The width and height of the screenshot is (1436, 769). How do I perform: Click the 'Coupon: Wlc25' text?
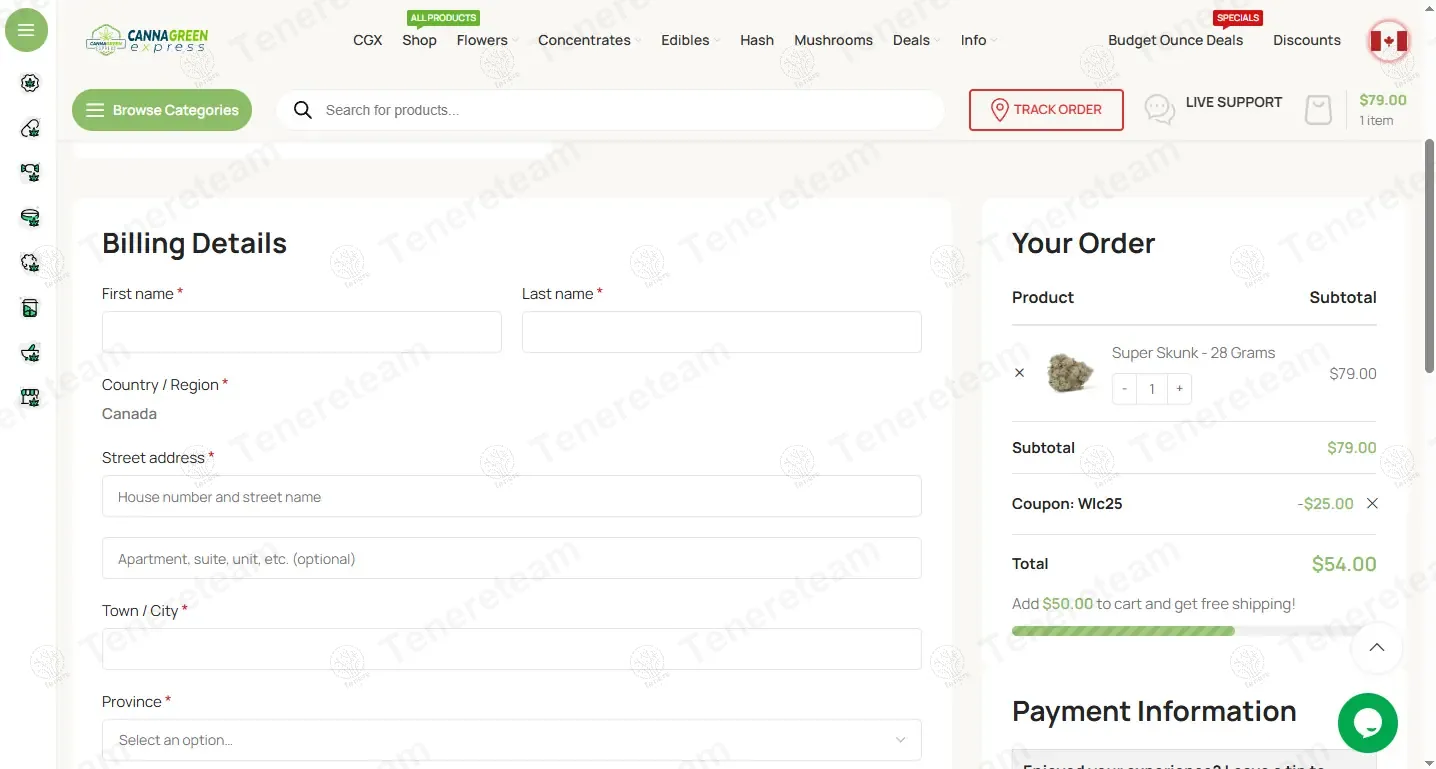pyautogui.click(x=1067, y=504)
